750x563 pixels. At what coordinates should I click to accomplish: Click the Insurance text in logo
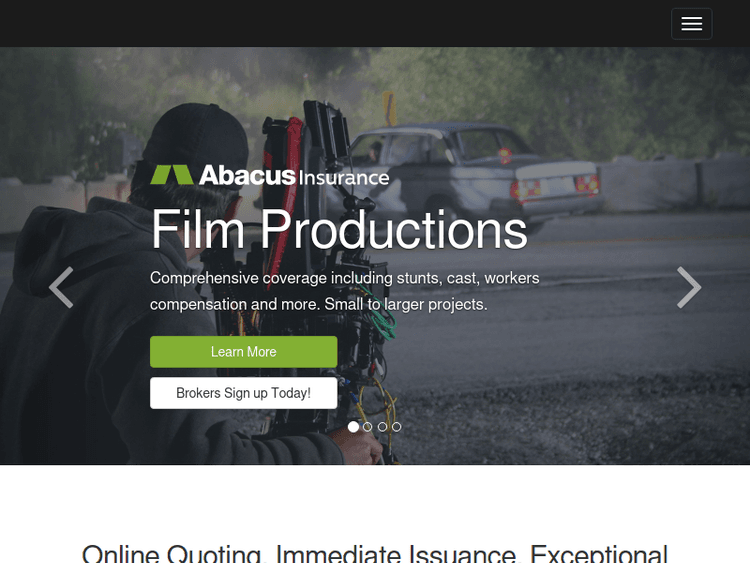(x=344, y=178)
